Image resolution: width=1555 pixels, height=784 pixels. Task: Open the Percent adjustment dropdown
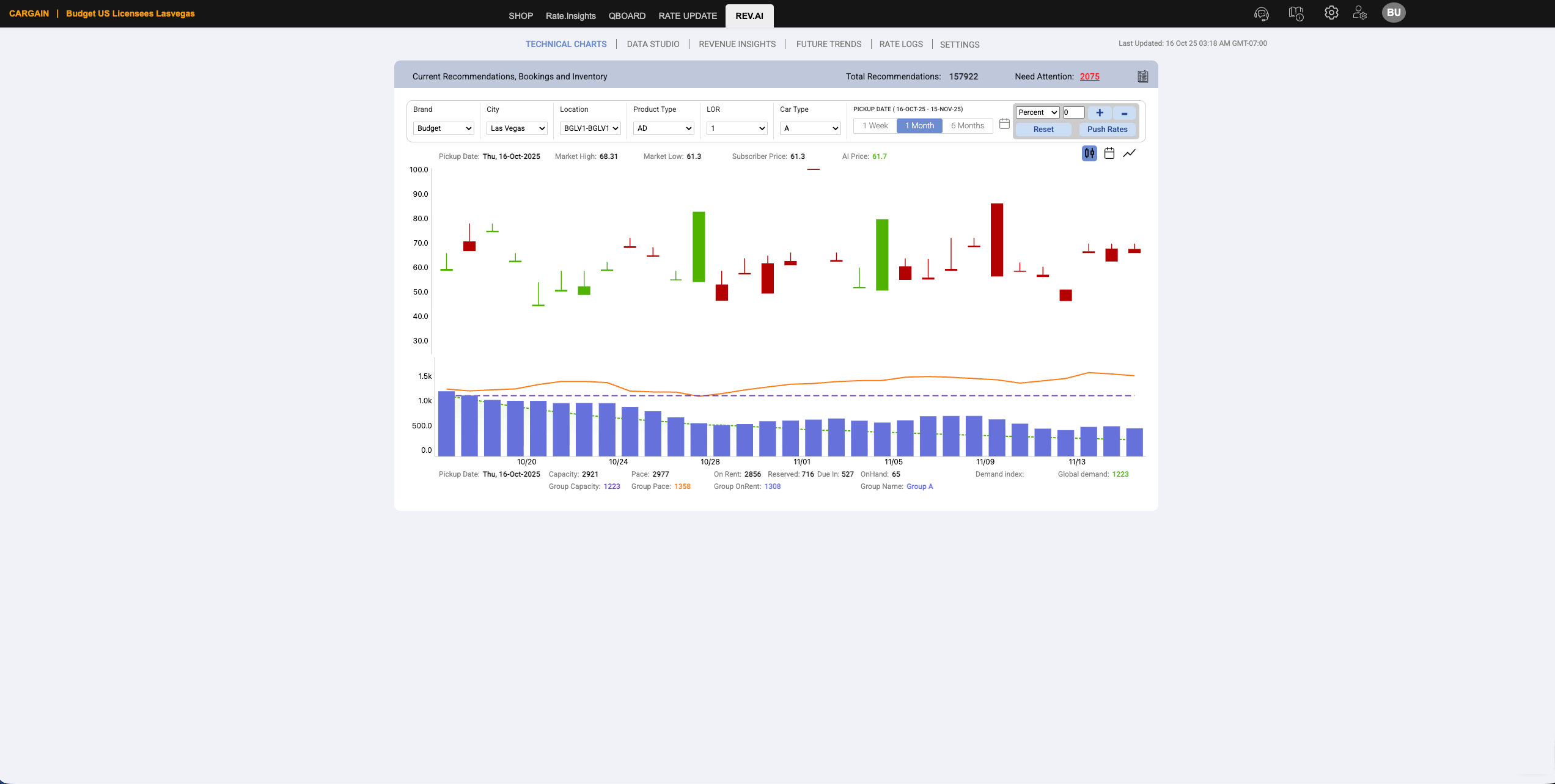(1037, 112)
